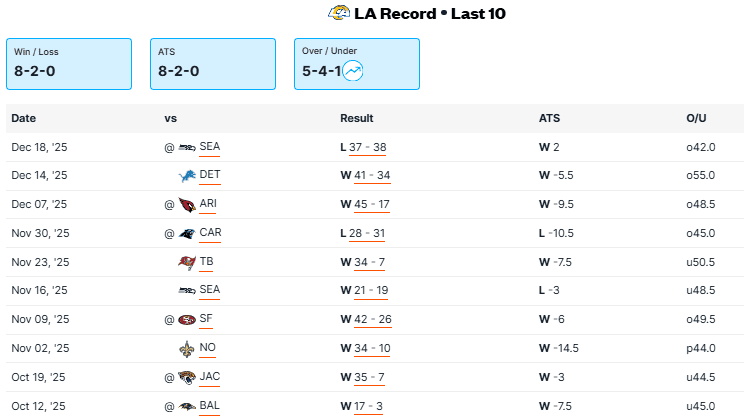The width and height of the screenshot is (744, 418).
Task: Select the Over / Under stat card
Action: (x=356, y=64)
